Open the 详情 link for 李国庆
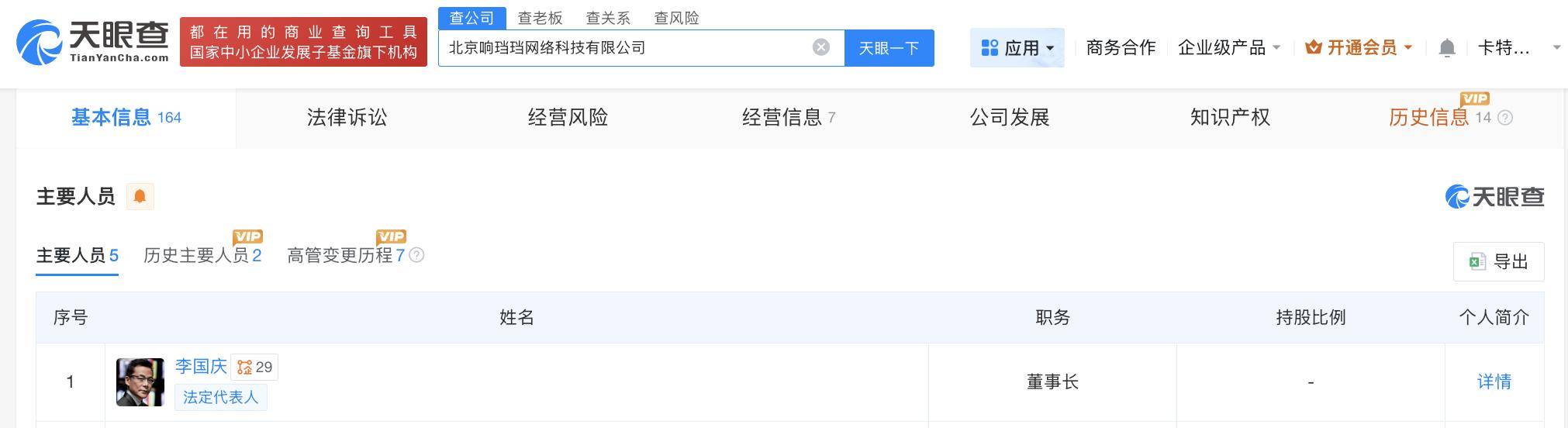This screenshot has height=428, width=1568. [1494, 381]
